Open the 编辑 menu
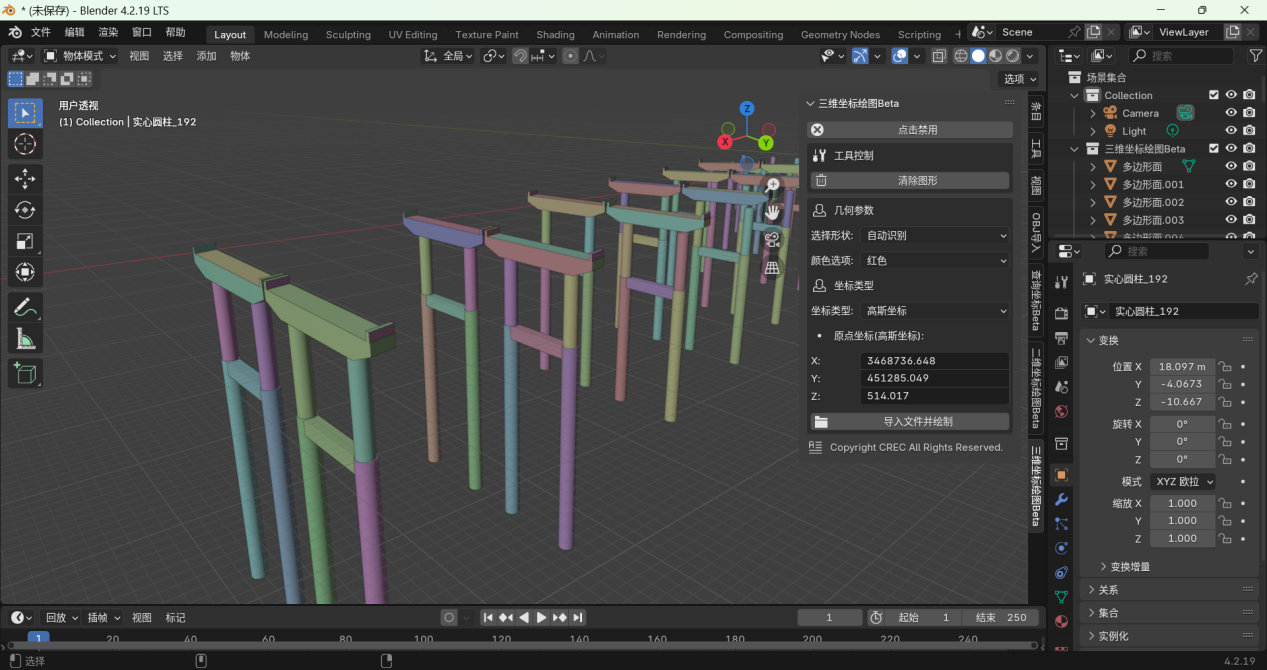 75,32
